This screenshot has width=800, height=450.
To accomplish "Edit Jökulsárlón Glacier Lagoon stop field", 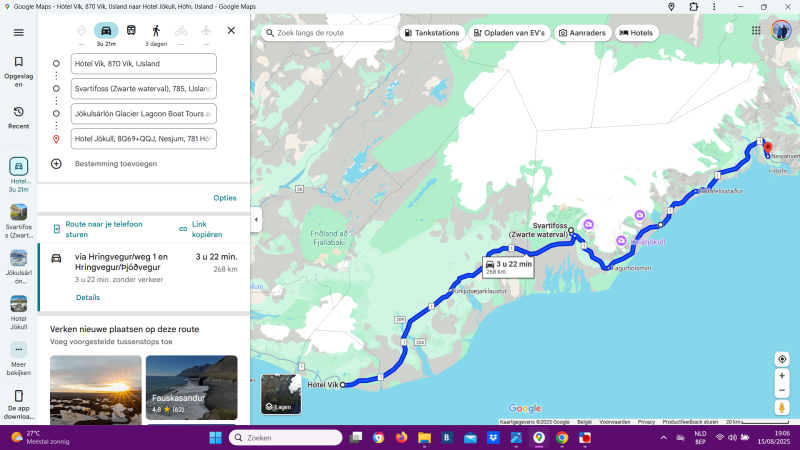I will [143, 114].
